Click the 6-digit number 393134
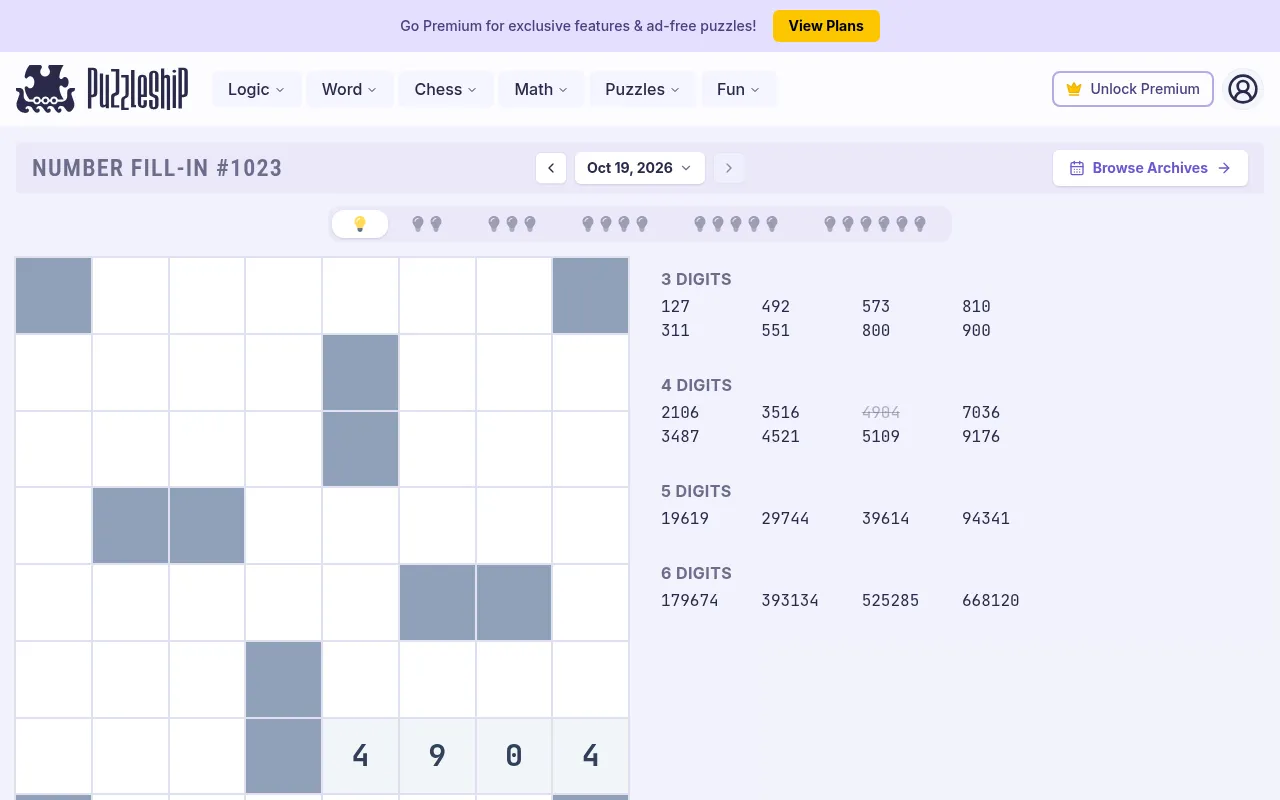 tap(790, 600)
